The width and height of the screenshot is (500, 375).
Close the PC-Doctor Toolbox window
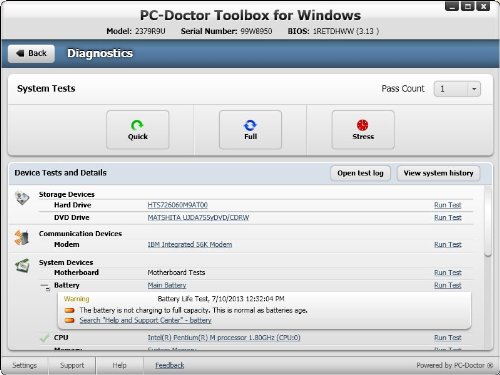(483, 6)
